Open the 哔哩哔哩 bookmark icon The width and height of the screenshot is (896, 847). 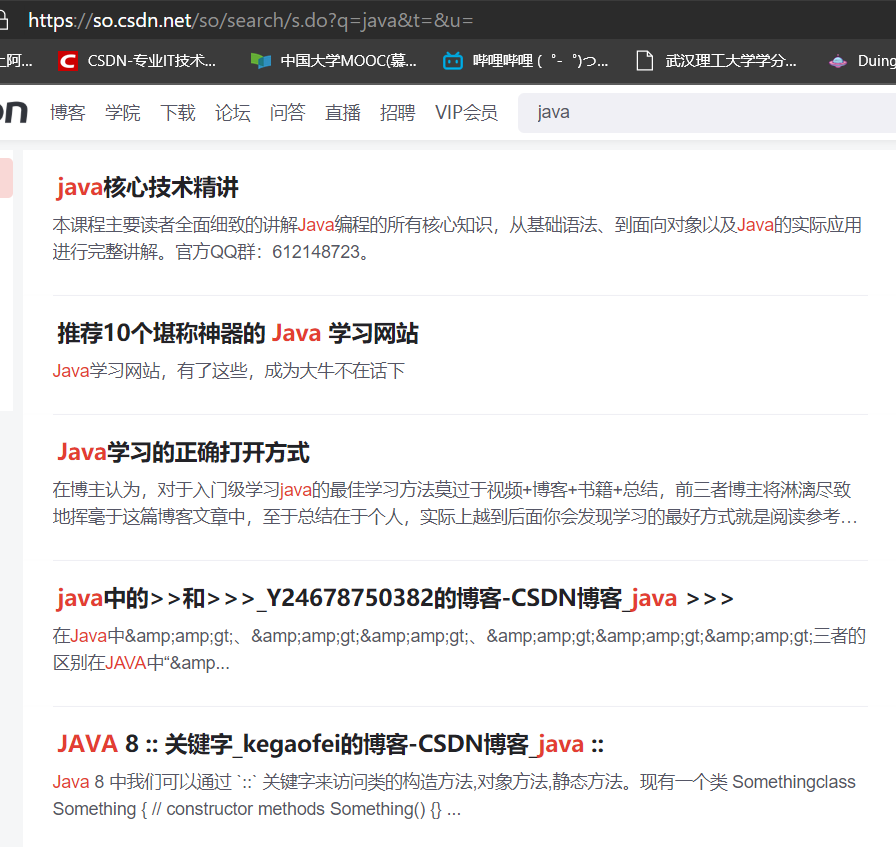click(453, 61)
